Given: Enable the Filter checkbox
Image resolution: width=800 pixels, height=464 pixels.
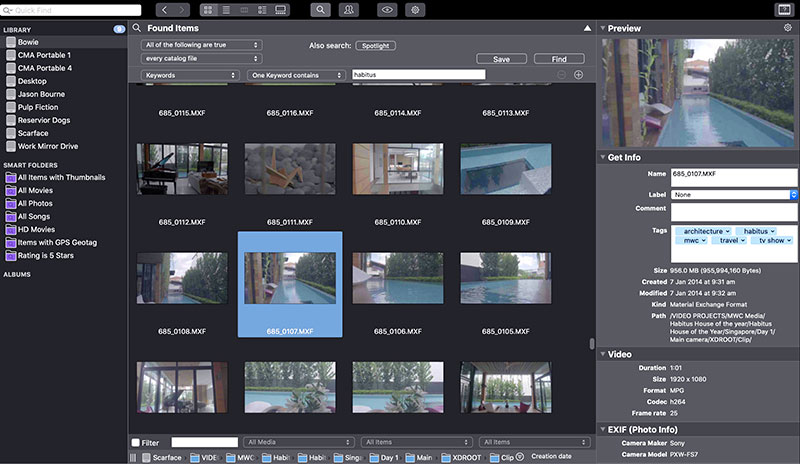Looking at the screenshot, I should tap(135, 443).
